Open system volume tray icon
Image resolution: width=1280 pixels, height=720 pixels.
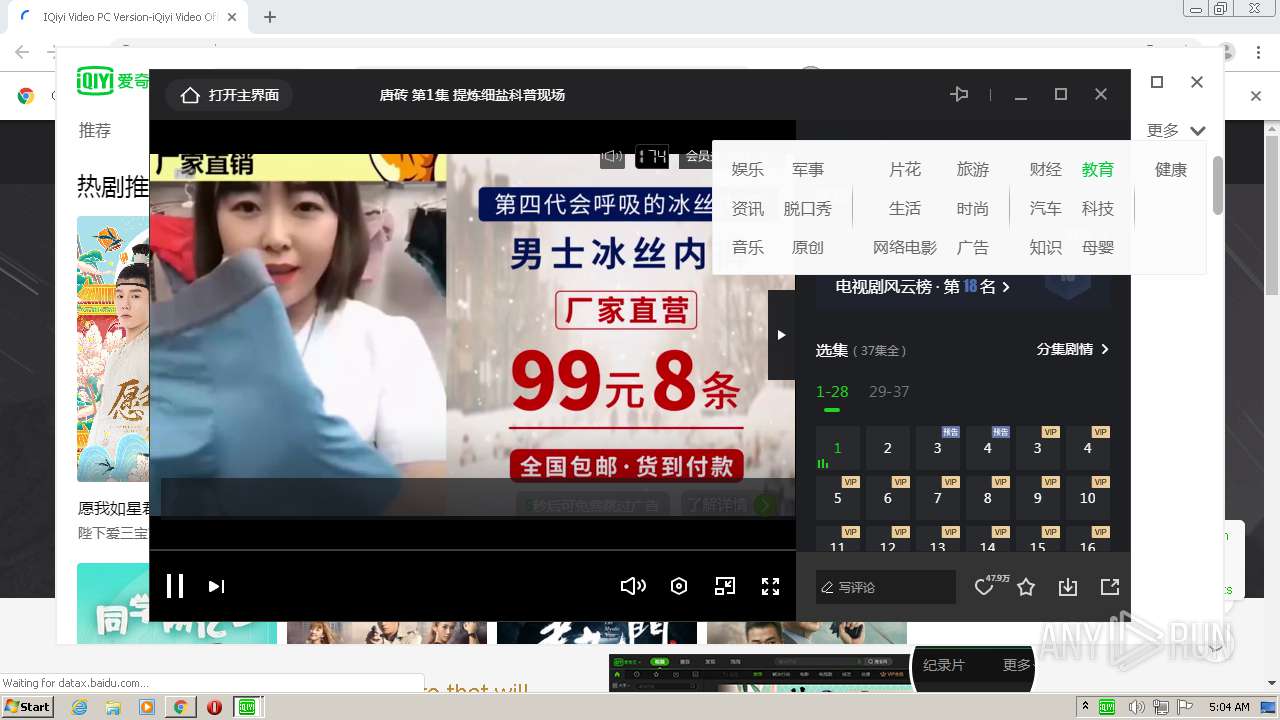(1137, 707)
